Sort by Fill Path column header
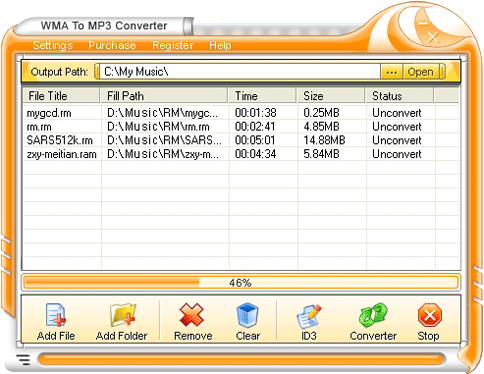The image size is (484, 374). coord(164,96)
